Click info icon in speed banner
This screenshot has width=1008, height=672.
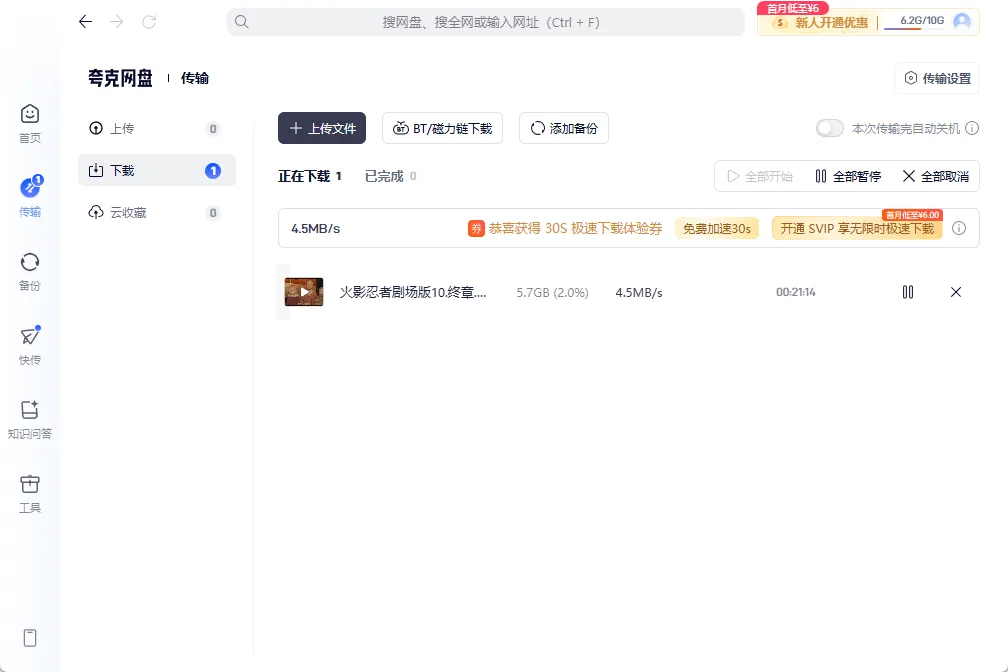tap(958, 228)
